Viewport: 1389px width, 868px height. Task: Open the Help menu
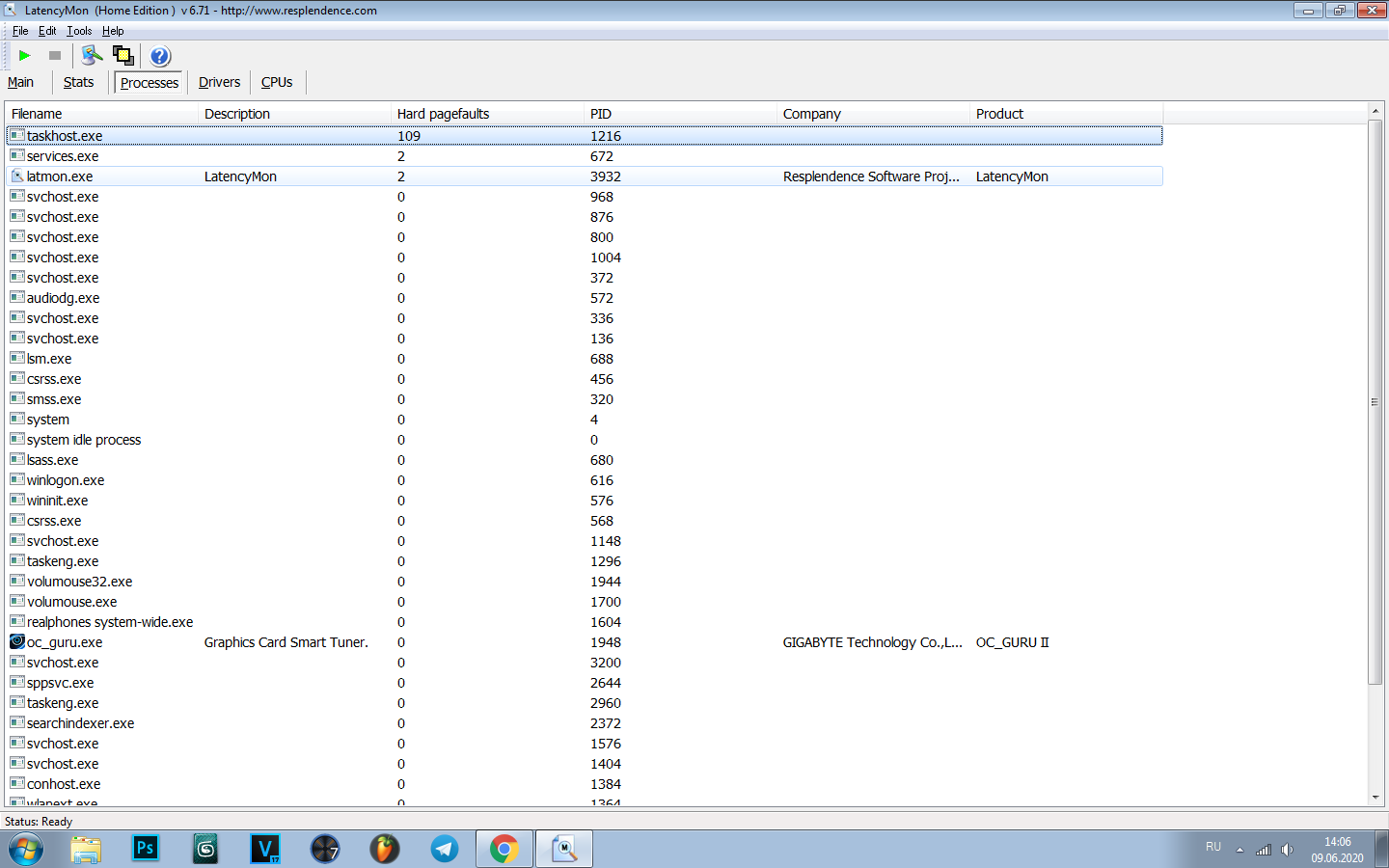tap(113, 31)
